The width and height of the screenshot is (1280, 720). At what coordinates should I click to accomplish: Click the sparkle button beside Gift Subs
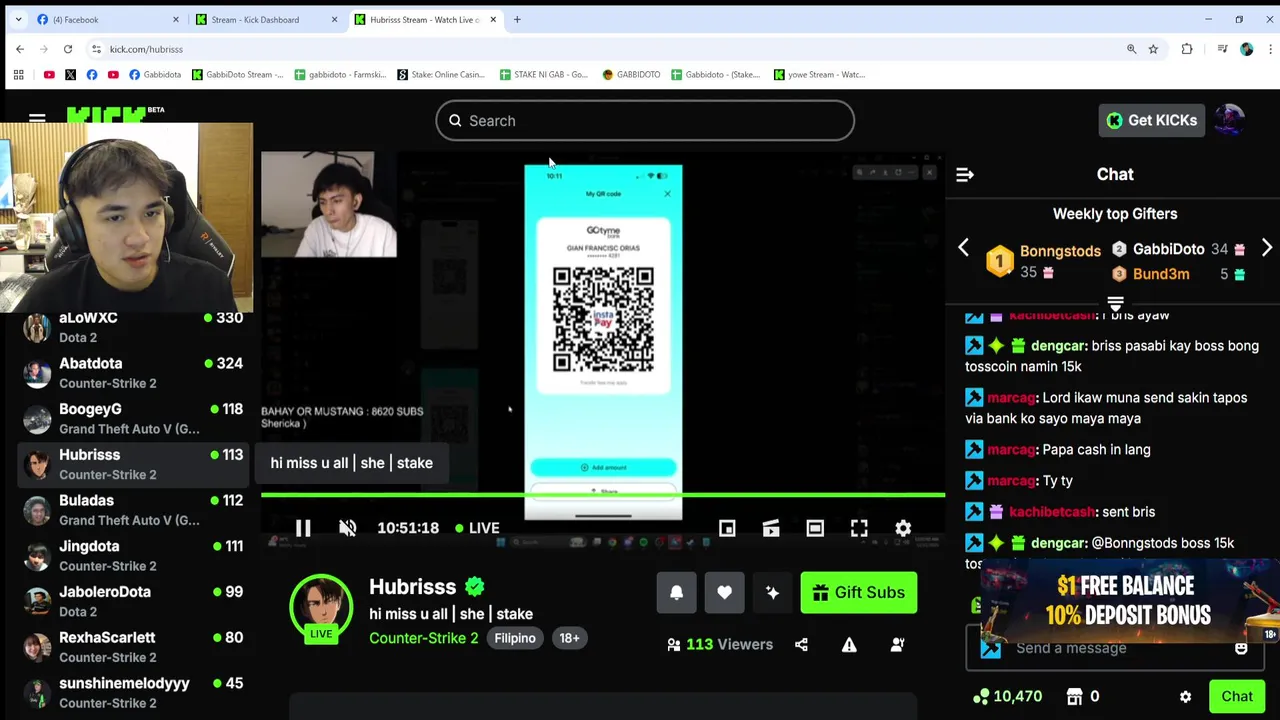coord(772,592)
